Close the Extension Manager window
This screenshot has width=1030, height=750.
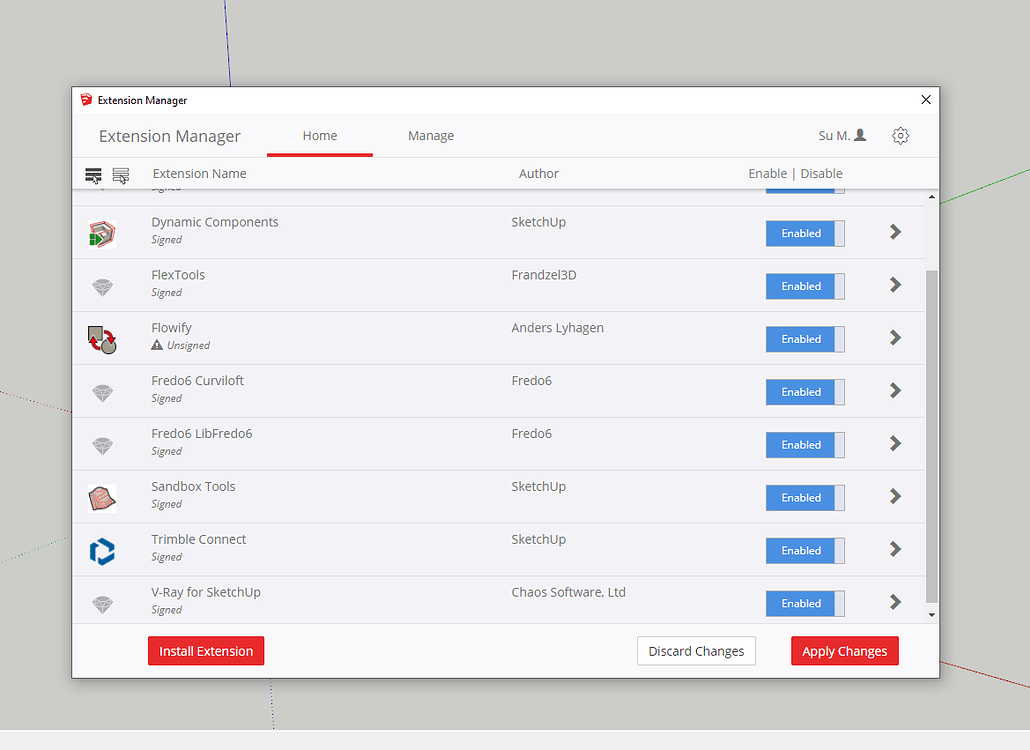926,100
